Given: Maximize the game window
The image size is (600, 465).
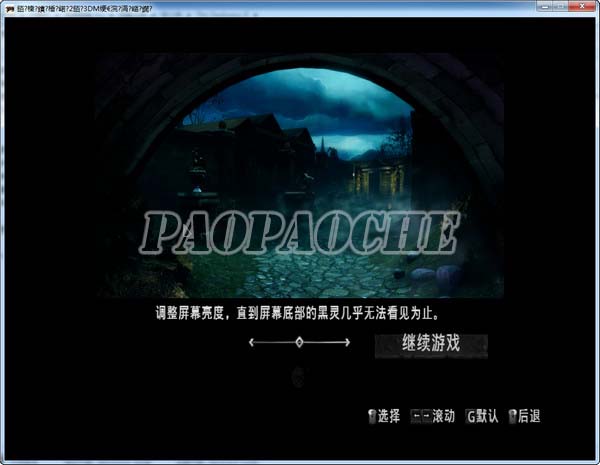Looking at the screenshot, I should coord(561,6).
